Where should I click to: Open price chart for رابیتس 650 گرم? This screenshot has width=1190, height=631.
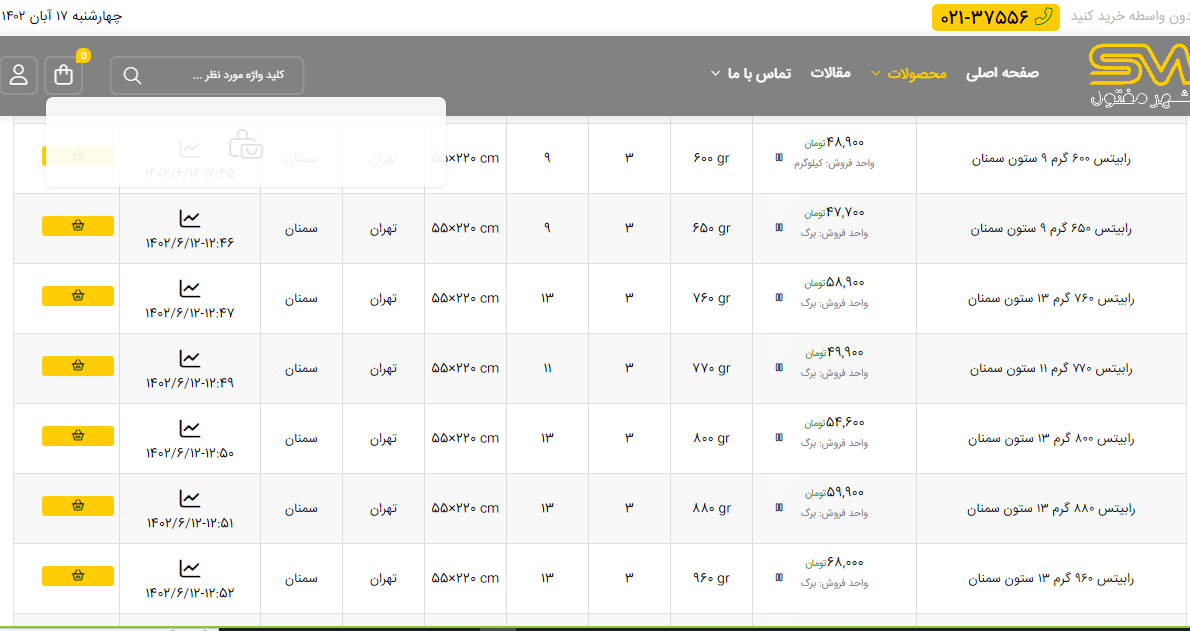(x=189, y=218)
